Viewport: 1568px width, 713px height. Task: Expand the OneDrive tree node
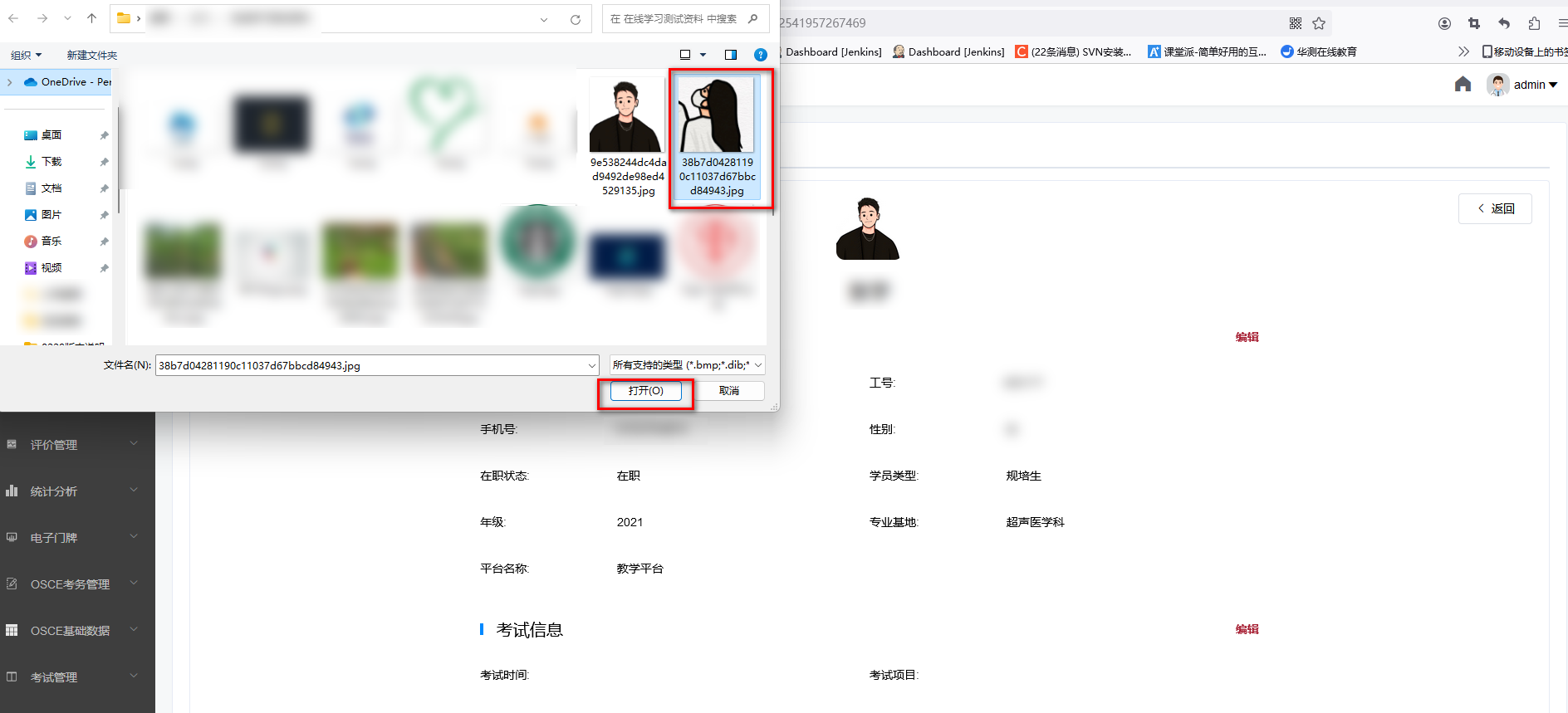tap(10, 82)
